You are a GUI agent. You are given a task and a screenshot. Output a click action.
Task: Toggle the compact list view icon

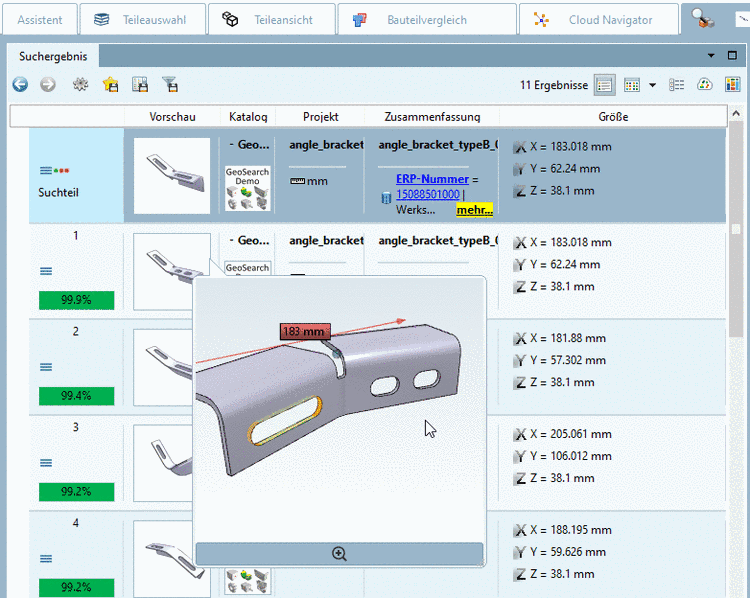677,85
